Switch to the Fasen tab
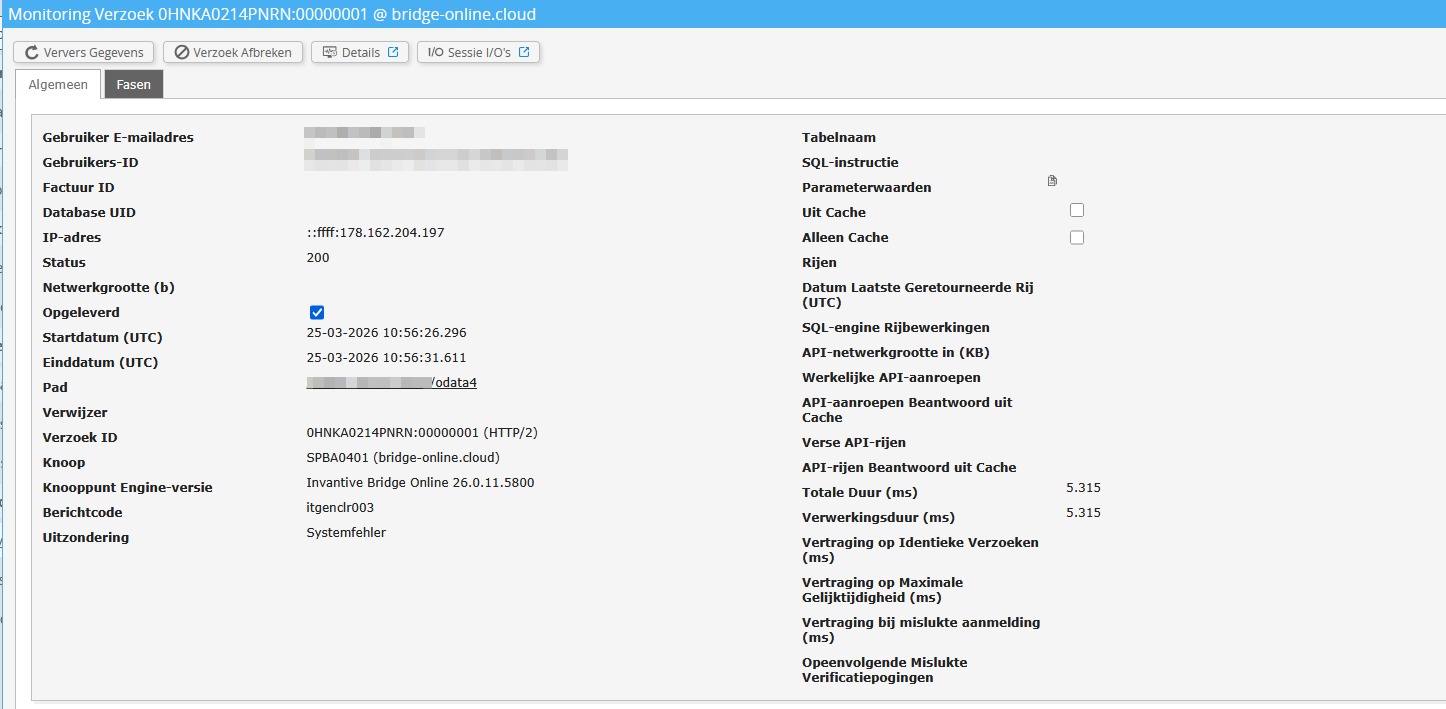1446x709 pixels. (x=134, y=85)
